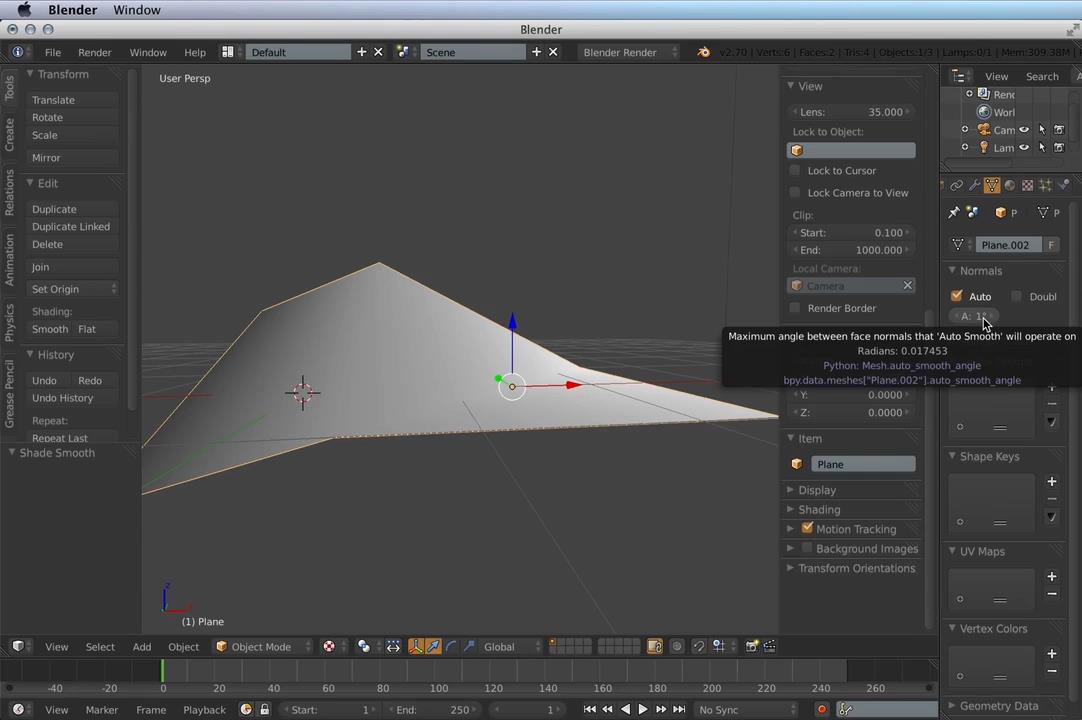Viewport: 1082px width, 720px height.
Task: Open the Particles tab icon
Action: [1045, 185]
